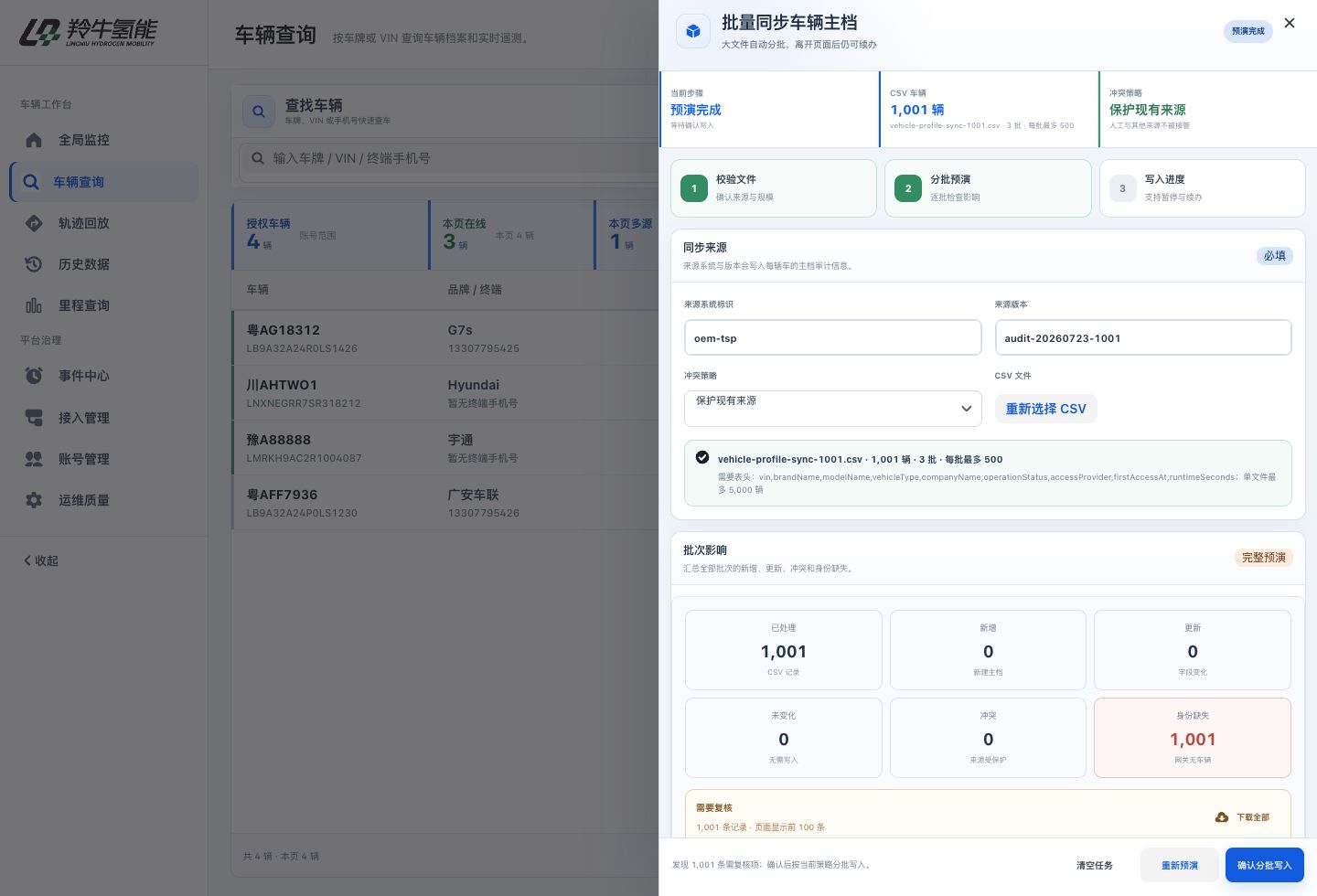Image resolution: width=1317 pixels, height=896 pixels.
Task: Click the 冲突 0 card
Action: tap(988, 738)
